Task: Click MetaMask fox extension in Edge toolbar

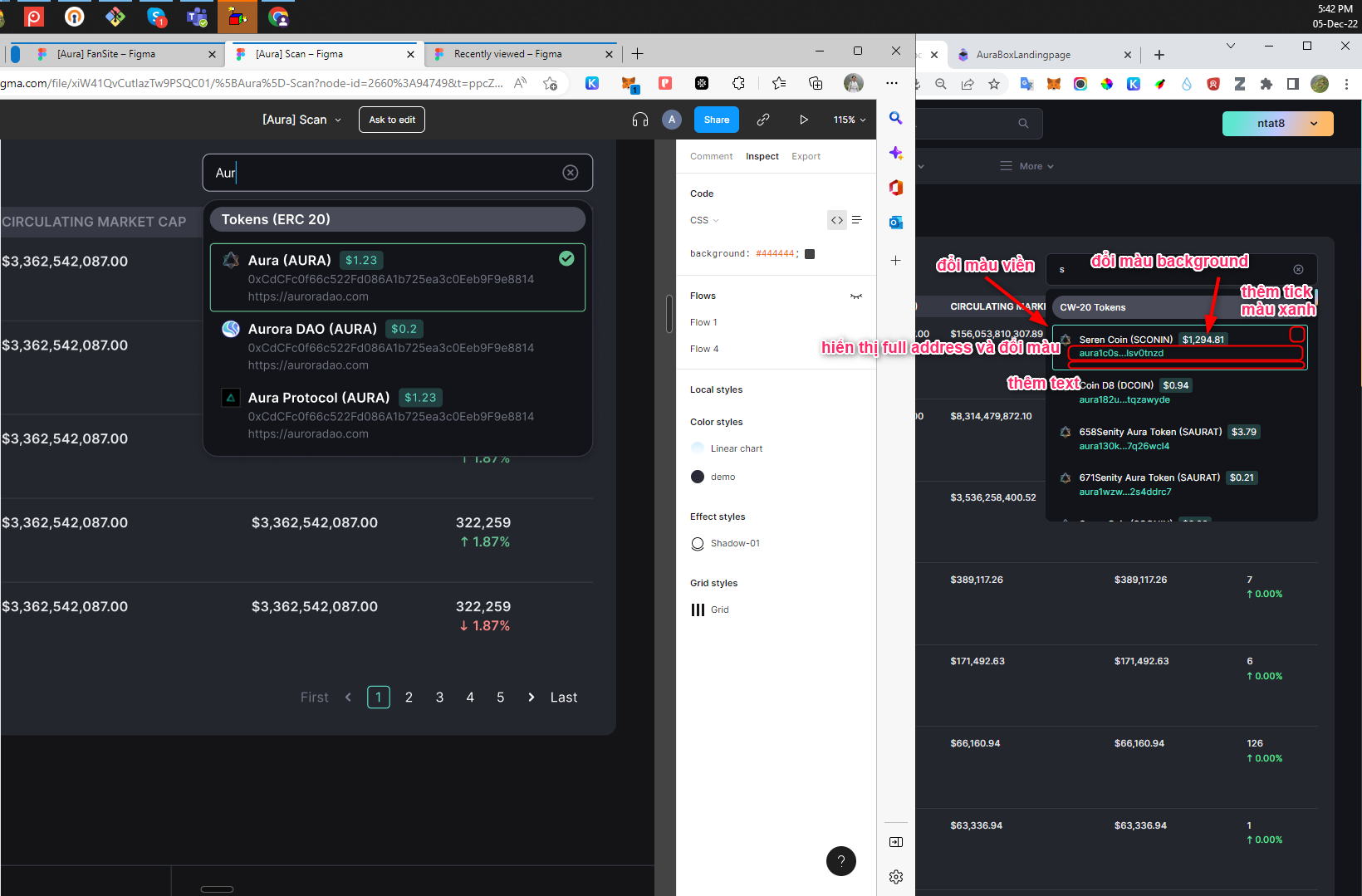Action: point(629,83)
